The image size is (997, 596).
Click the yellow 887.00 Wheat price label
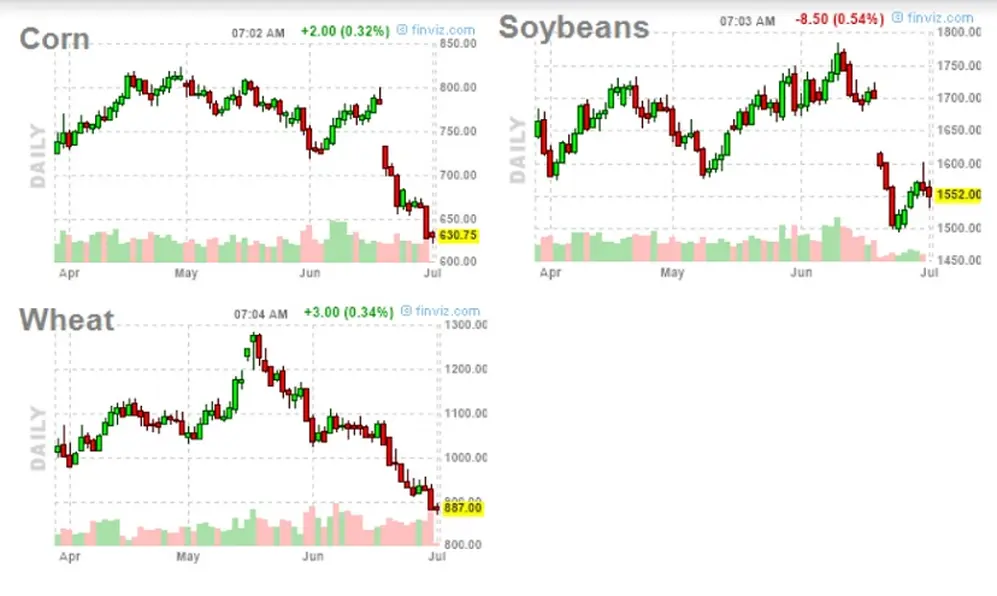point(463,508)
